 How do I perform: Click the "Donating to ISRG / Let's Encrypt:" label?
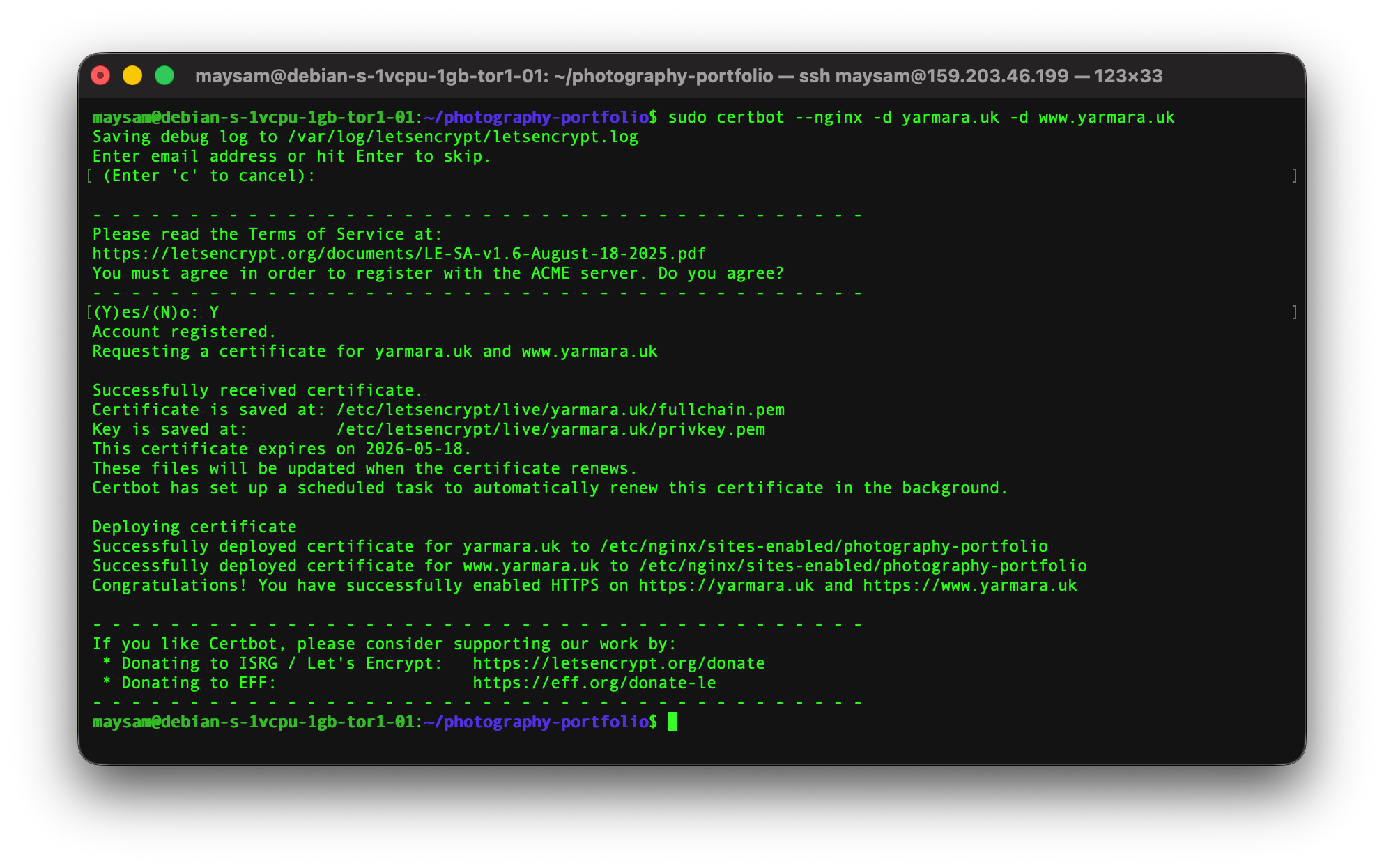[282, 663]
